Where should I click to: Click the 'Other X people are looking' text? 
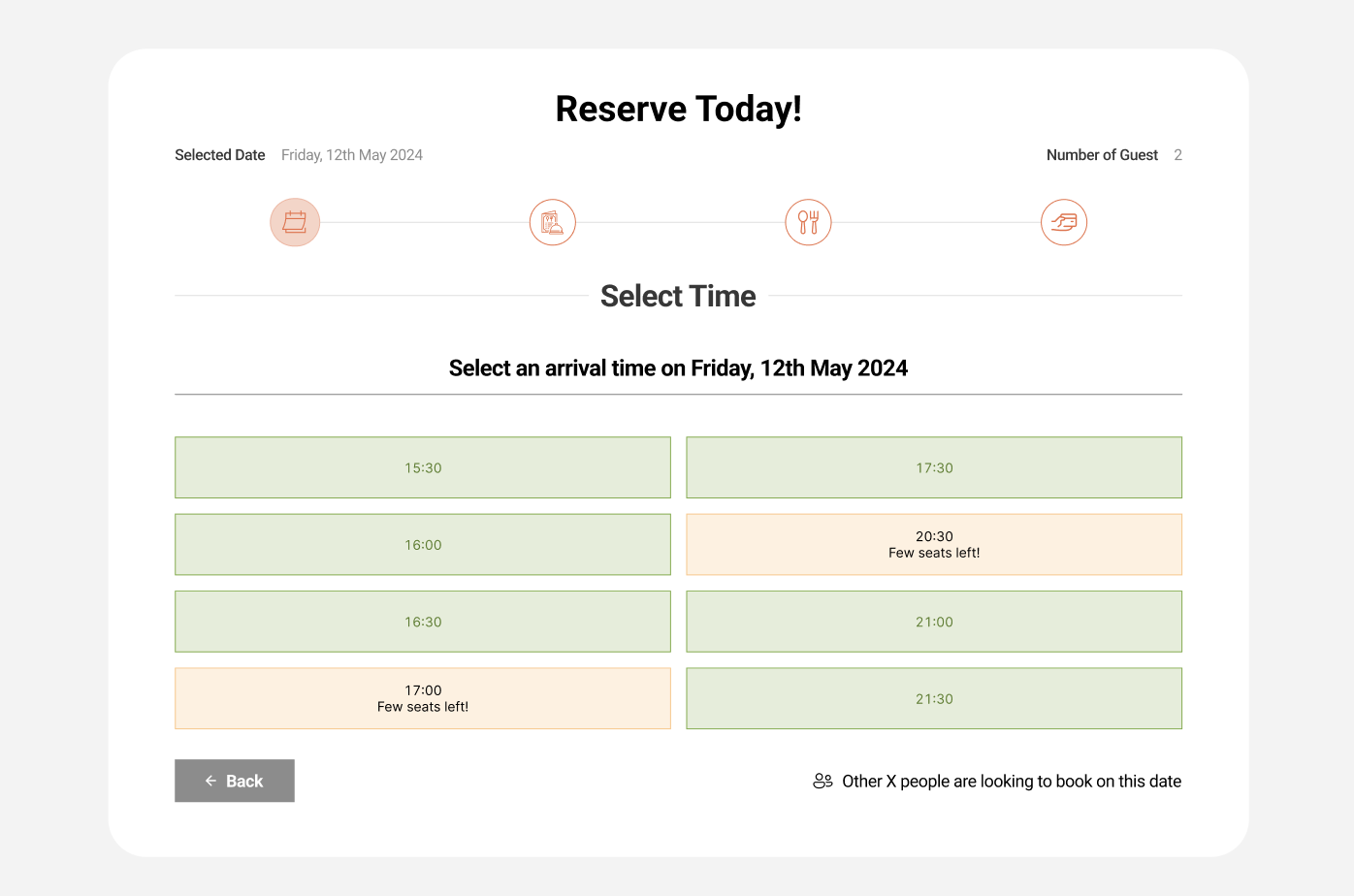(1011, 782)
